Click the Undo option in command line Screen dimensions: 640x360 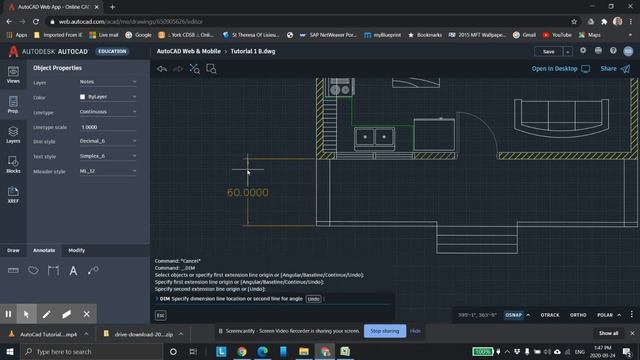pos(313,299)
